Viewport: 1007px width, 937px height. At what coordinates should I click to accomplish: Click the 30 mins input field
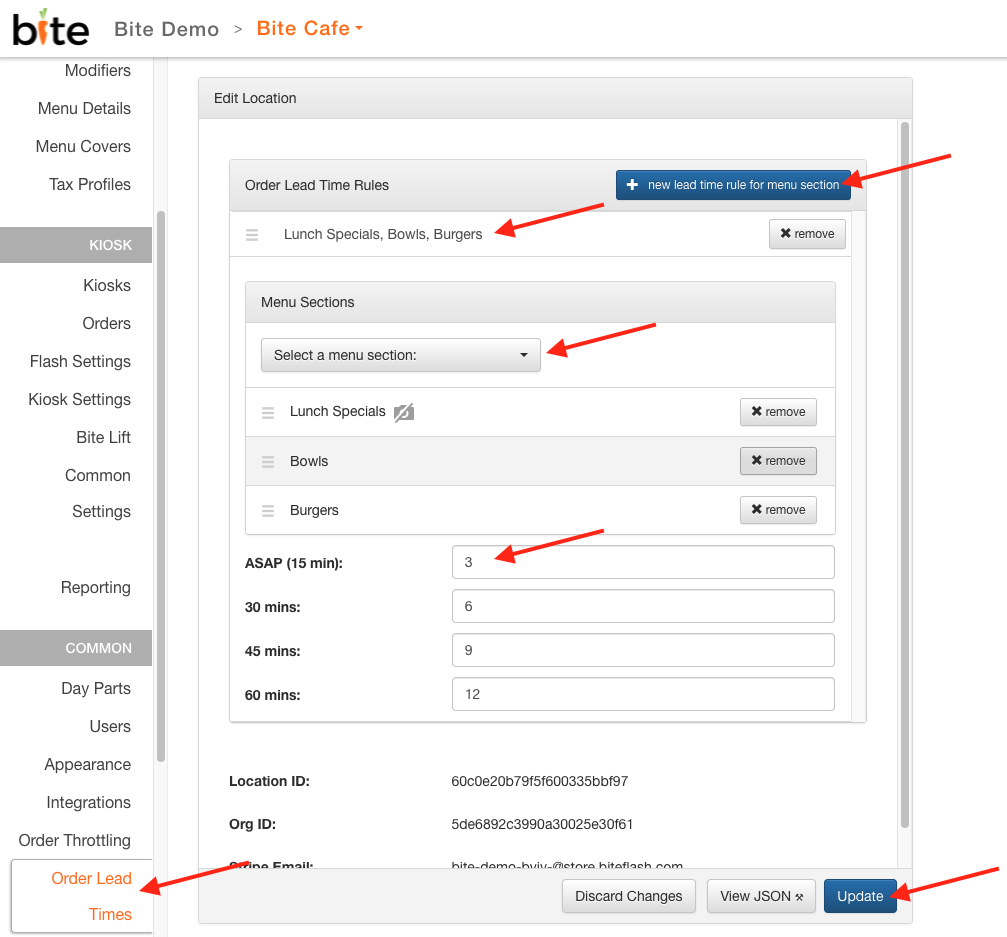643,606
